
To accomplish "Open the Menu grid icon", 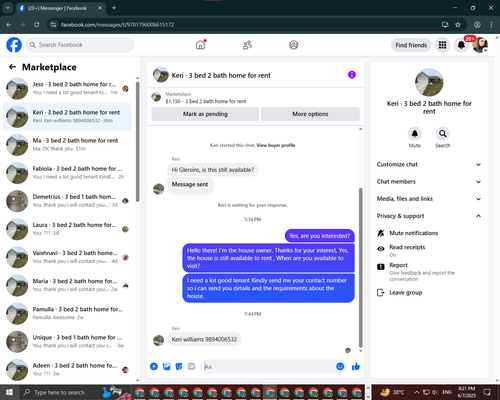I will coord(442,45).
